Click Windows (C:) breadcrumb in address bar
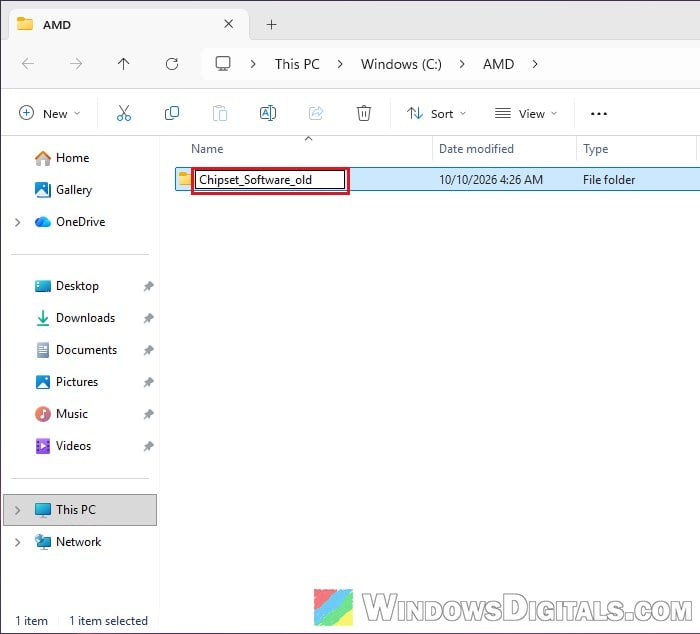 (x=401, y=64)
